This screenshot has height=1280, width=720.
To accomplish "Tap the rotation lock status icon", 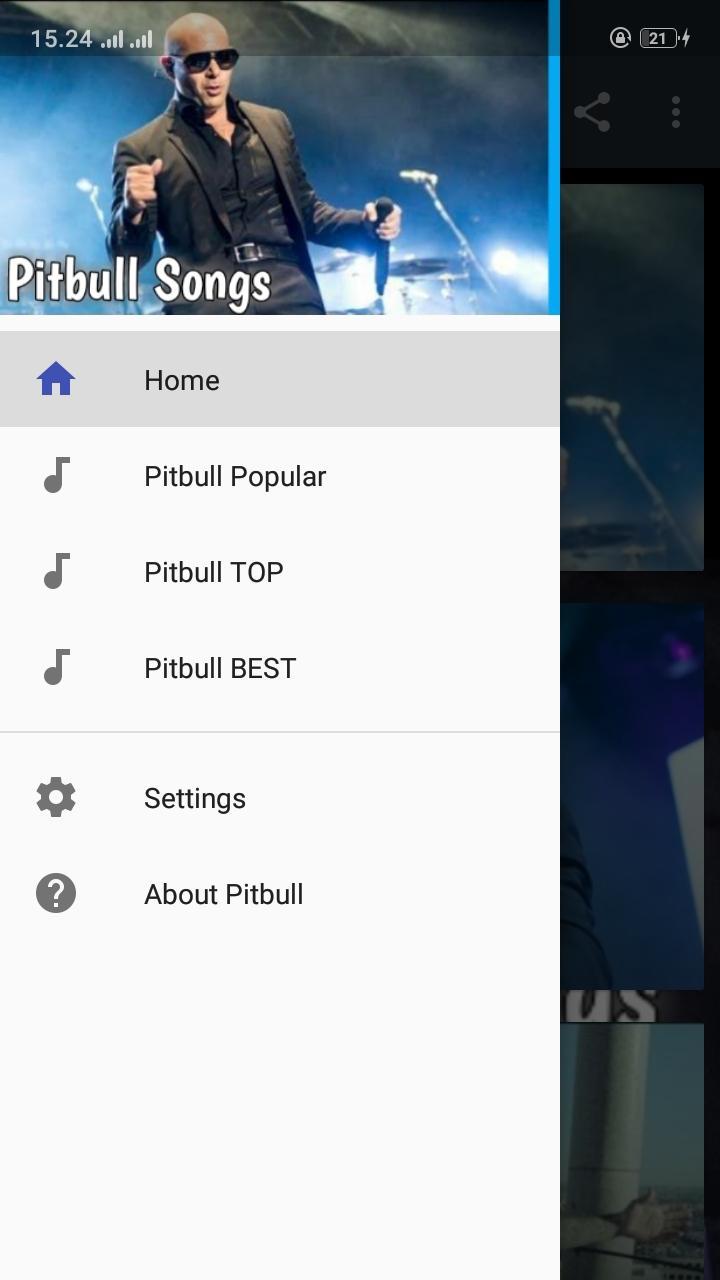I will pos(620,38).
